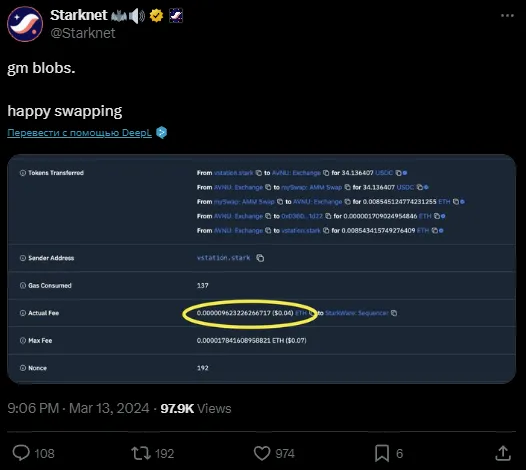Open the Starknet display name

point(79,15)
